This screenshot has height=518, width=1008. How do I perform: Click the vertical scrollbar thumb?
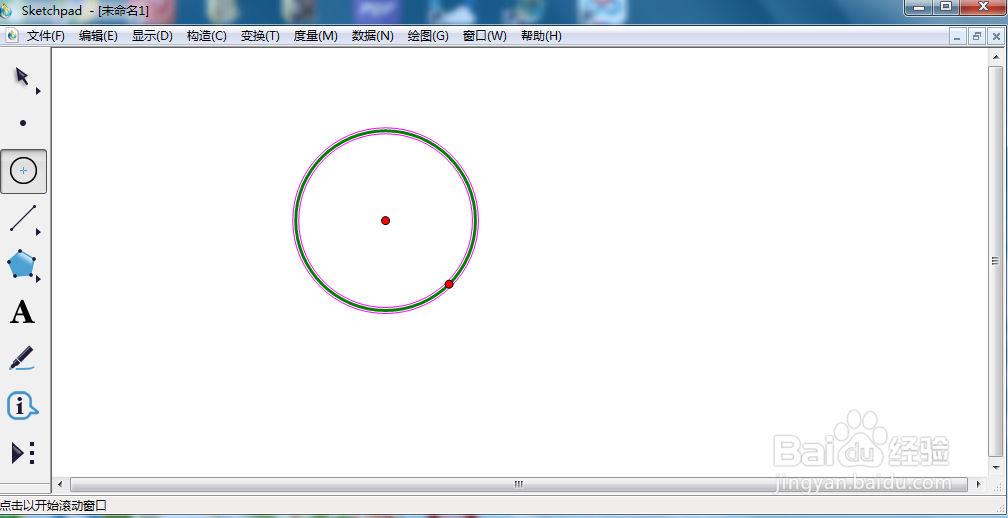(x=994, y=261)
